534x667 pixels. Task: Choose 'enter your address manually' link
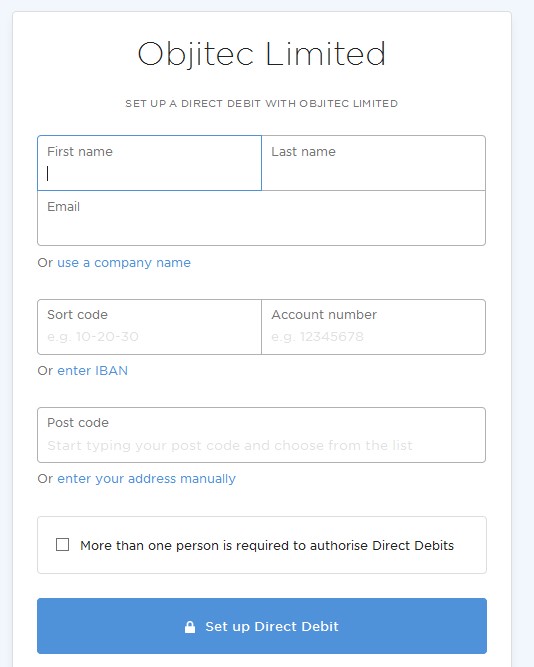pos(146,479)
